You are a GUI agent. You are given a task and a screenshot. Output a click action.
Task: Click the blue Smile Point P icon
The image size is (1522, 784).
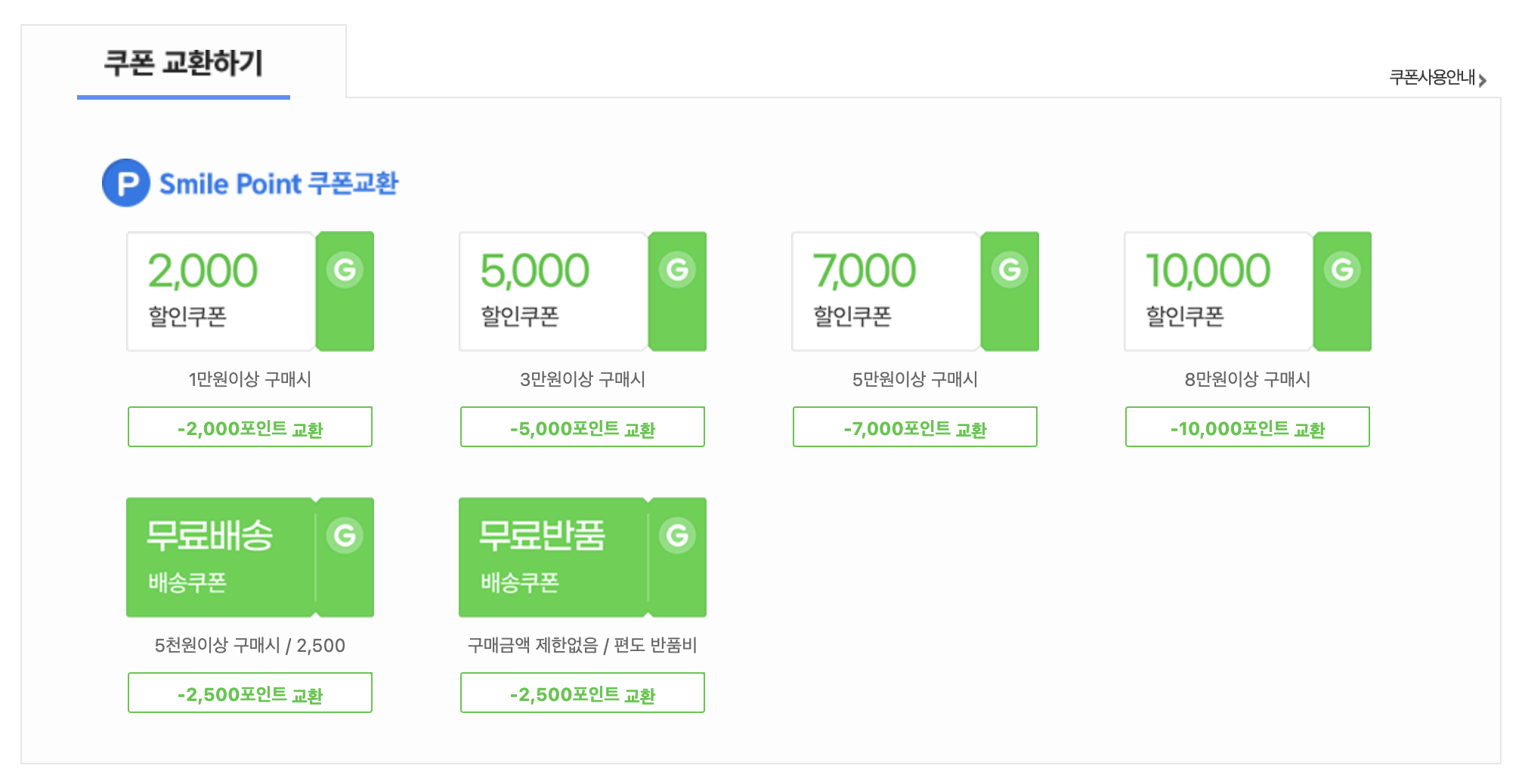126,183
